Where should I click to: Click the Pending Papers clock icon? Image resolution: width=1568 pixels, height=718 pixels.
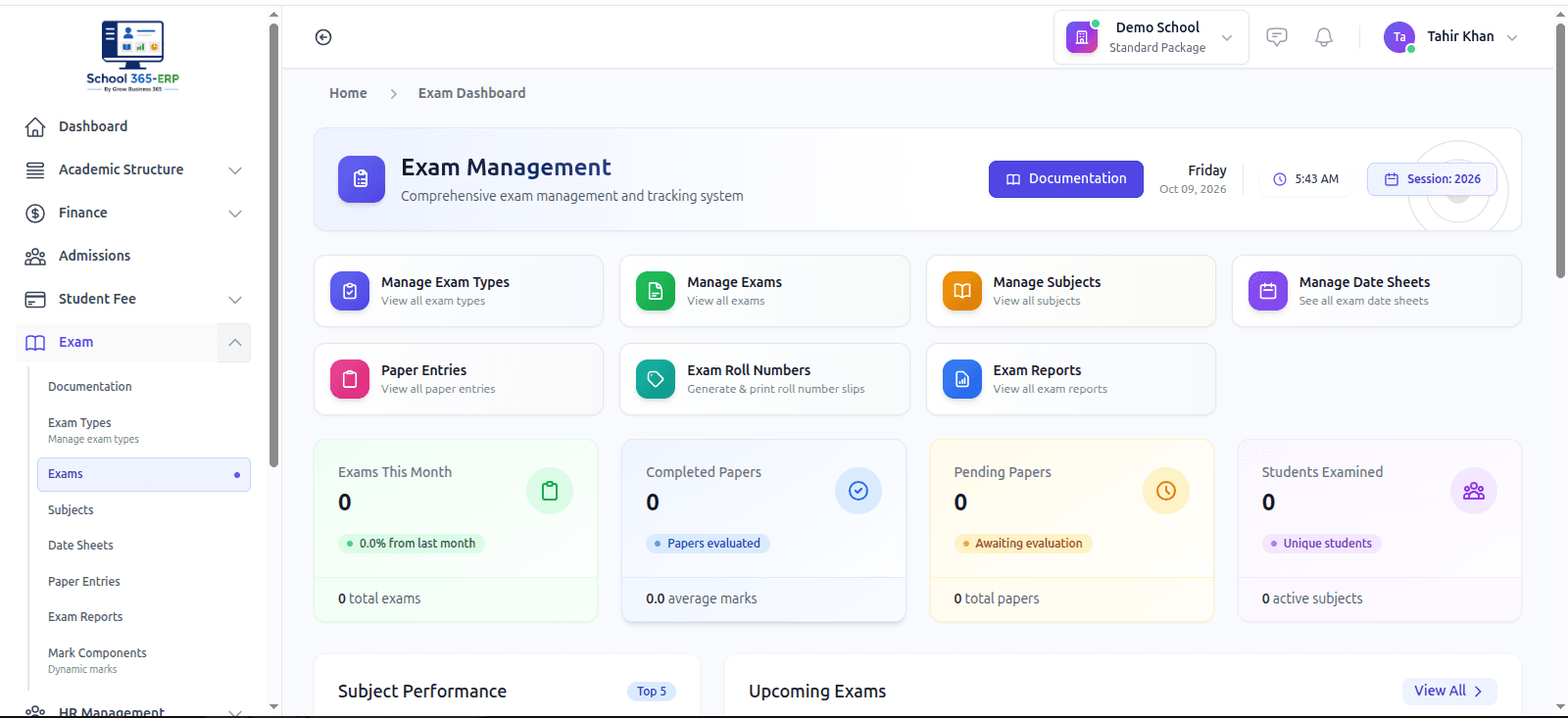pos(1166,491)
